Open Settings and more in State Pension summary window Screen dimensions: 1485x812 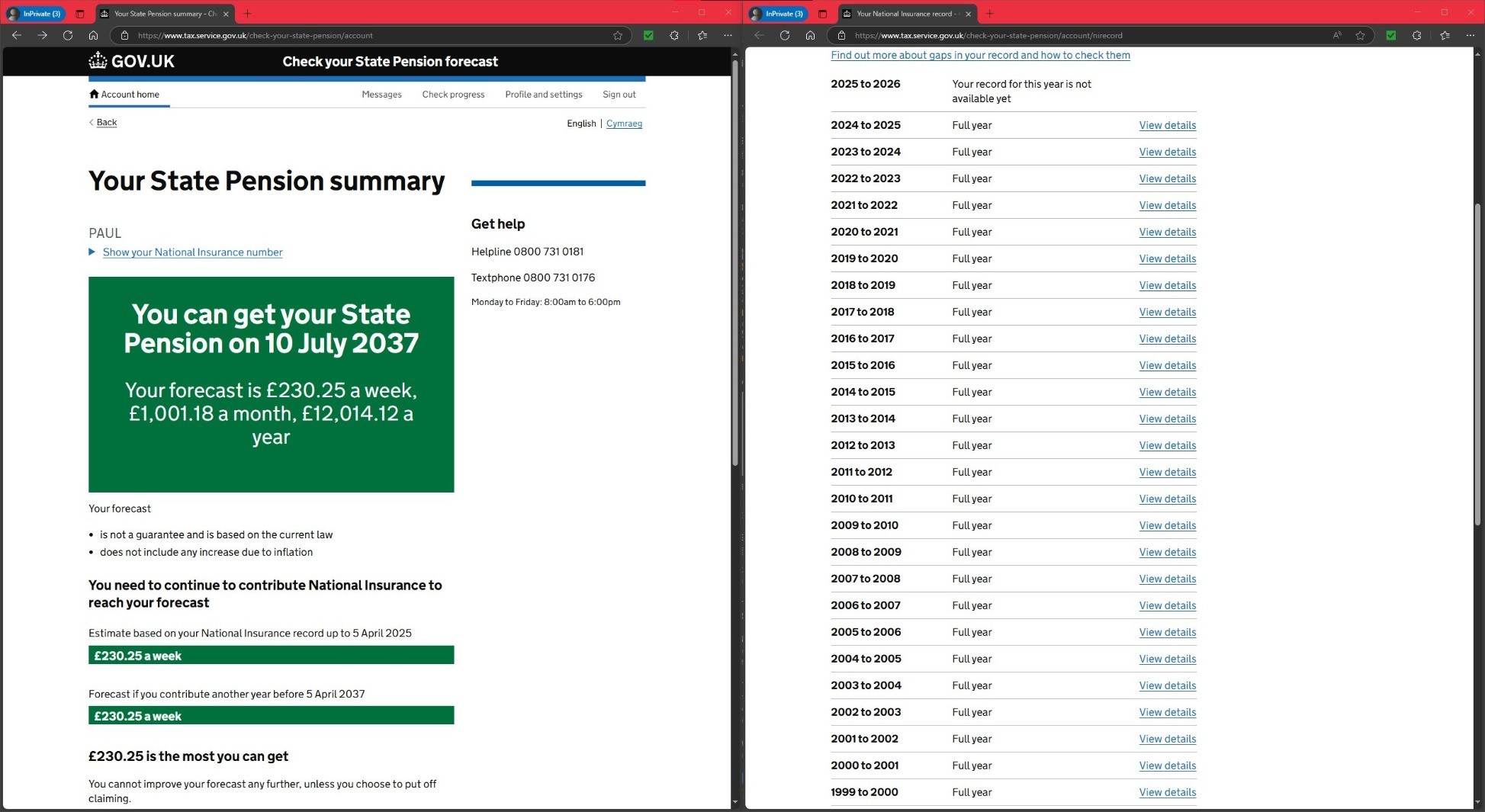tap(728, 35)
